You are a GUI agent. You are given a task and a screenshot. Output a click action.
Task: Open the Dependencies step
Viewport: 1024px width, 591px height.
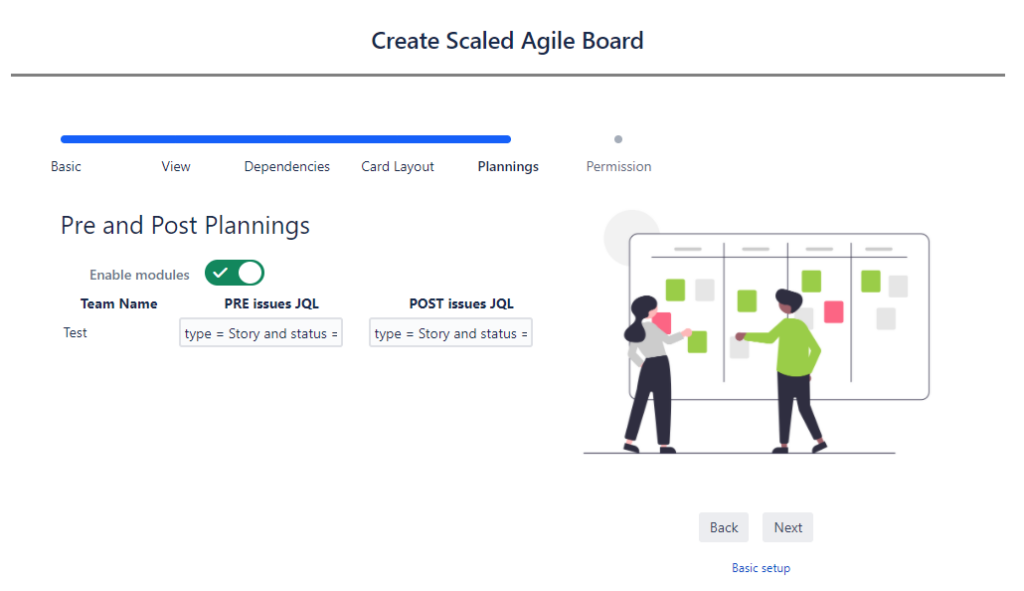point(287,167)
